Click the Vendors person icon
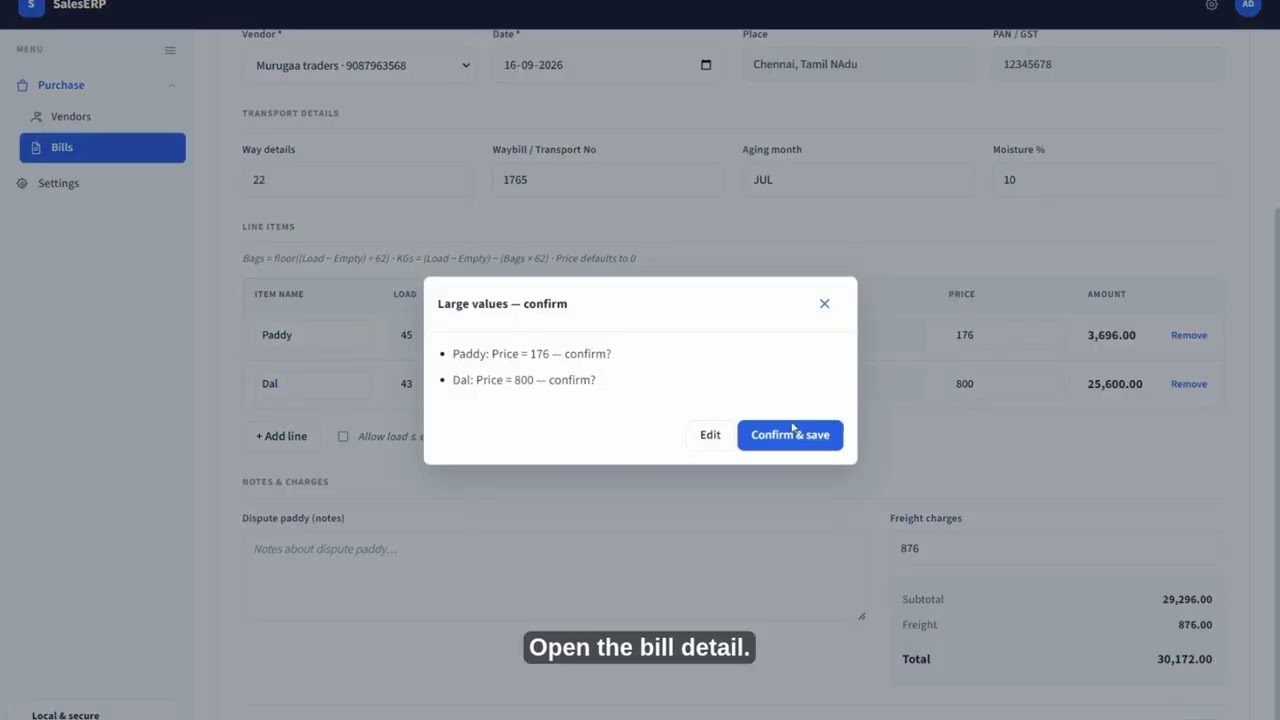Image resolution: width=1280 pixels, height=720 pixels. pyautogui.click(x=37, y=117)
